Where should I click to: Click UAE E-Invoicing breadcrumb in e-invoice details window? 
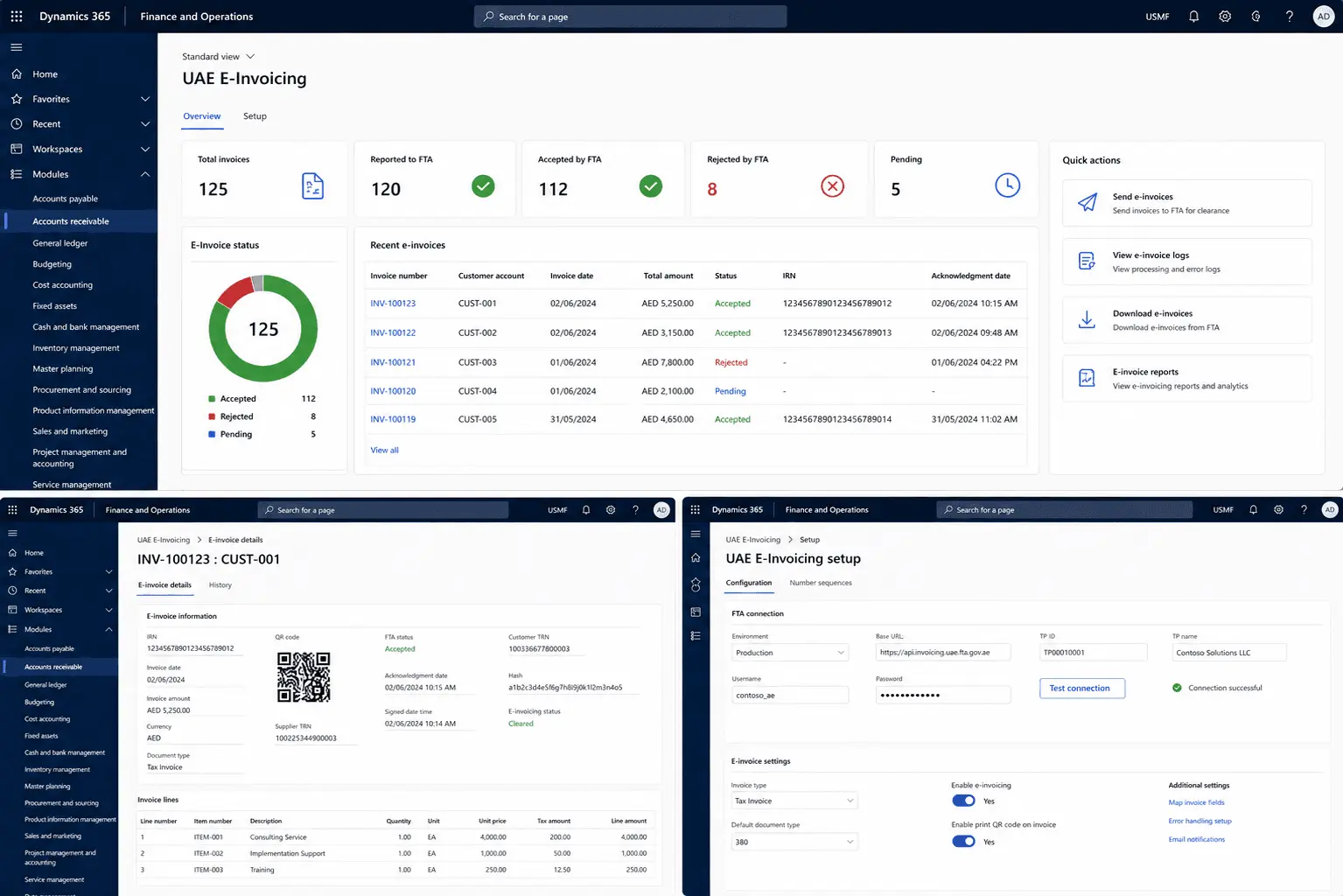164,540
